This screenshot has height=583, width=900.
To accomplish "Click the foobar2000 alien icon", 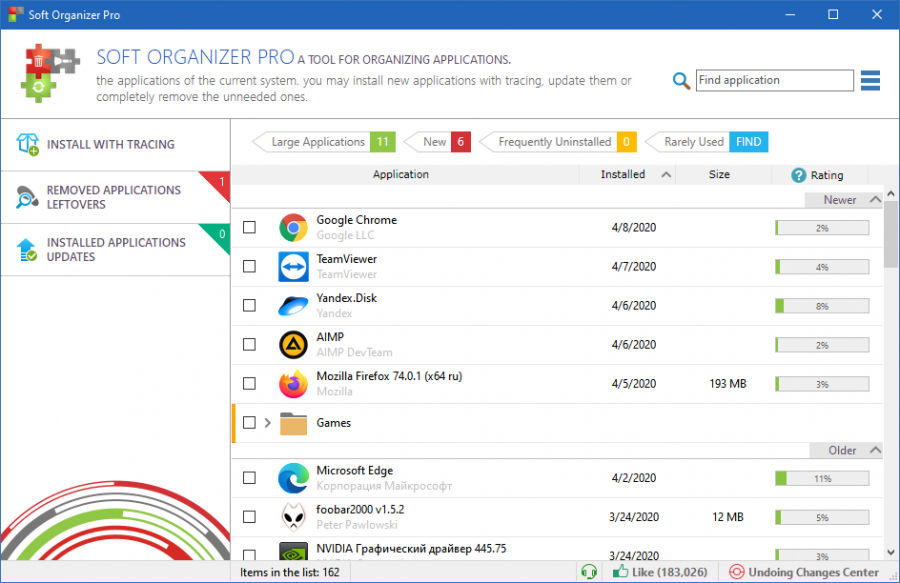I will pos(293,517).
